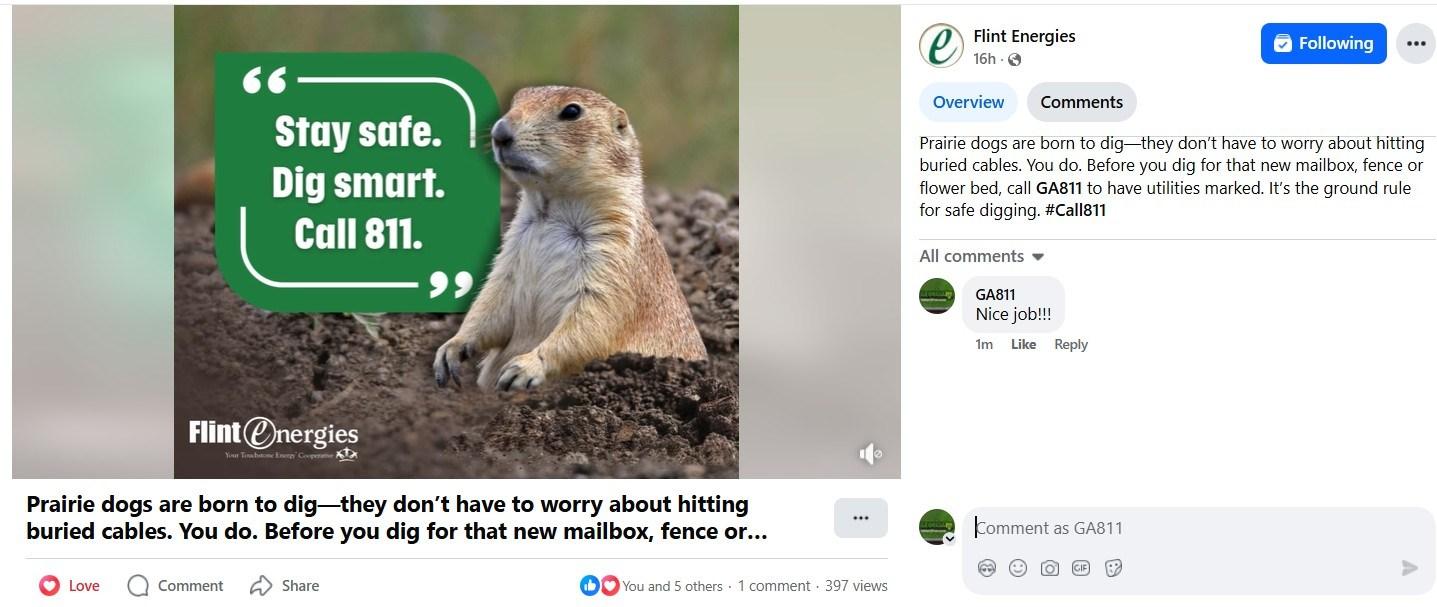Image resolution: width=1437 pixels, height=607 pixels.
Task: Add a GIF to the comment
Action: pyautogui.click(x=1081, y=568)
